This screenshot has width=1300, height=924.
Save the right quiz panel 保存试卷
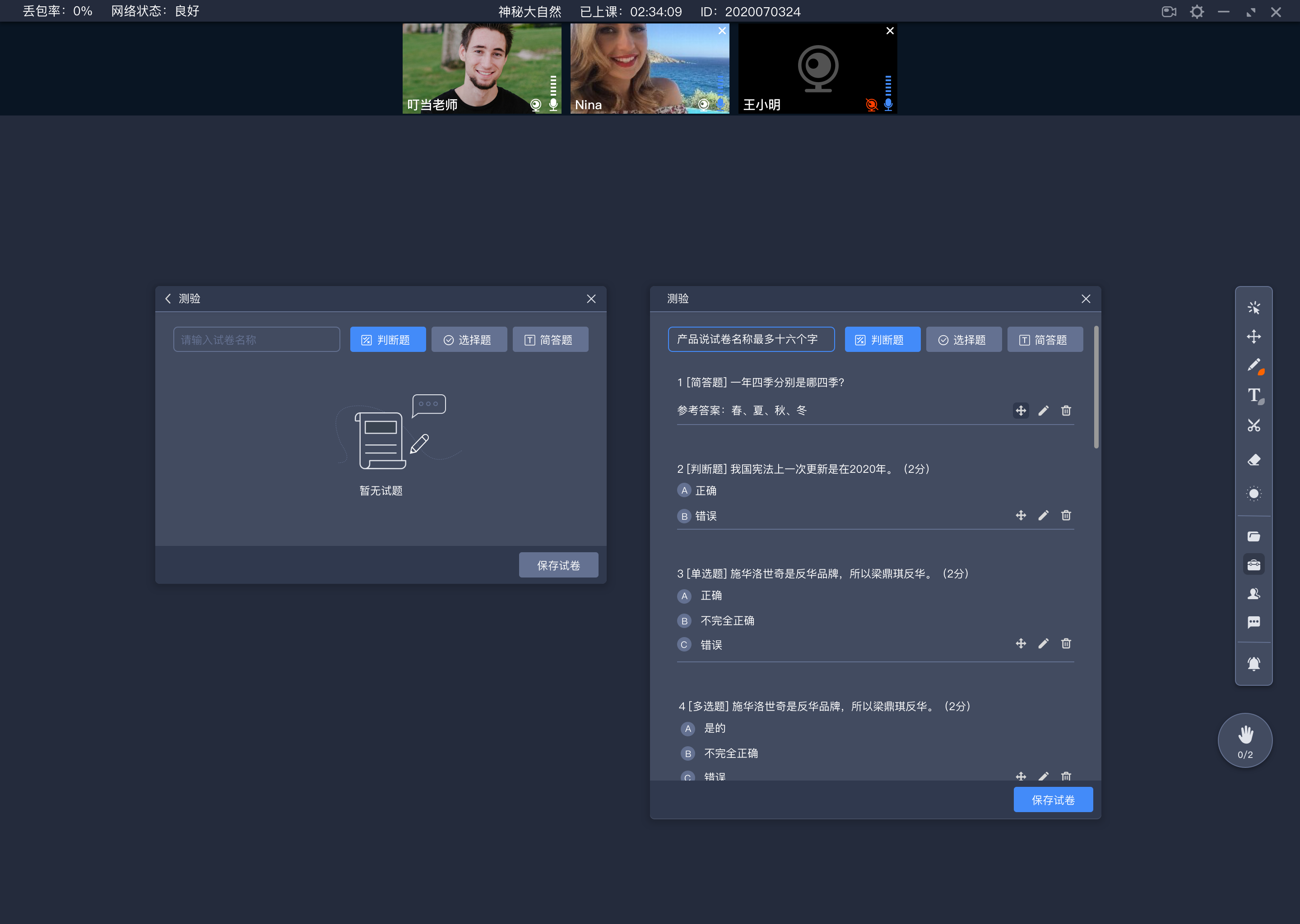1054,800
